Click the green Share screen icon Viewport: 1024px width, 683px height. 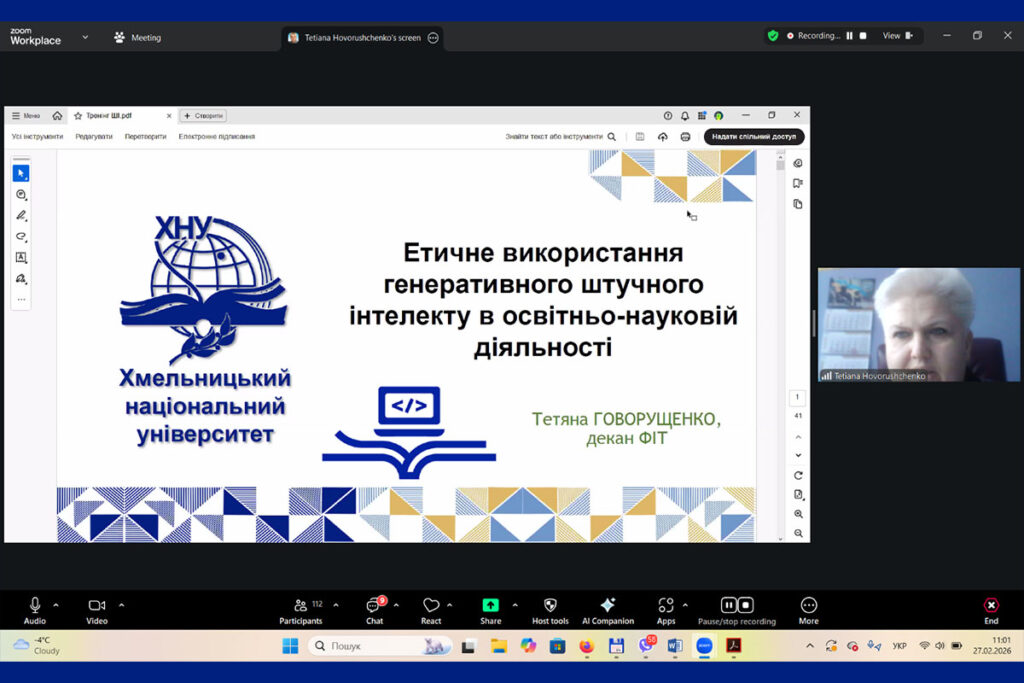[490, 606]
